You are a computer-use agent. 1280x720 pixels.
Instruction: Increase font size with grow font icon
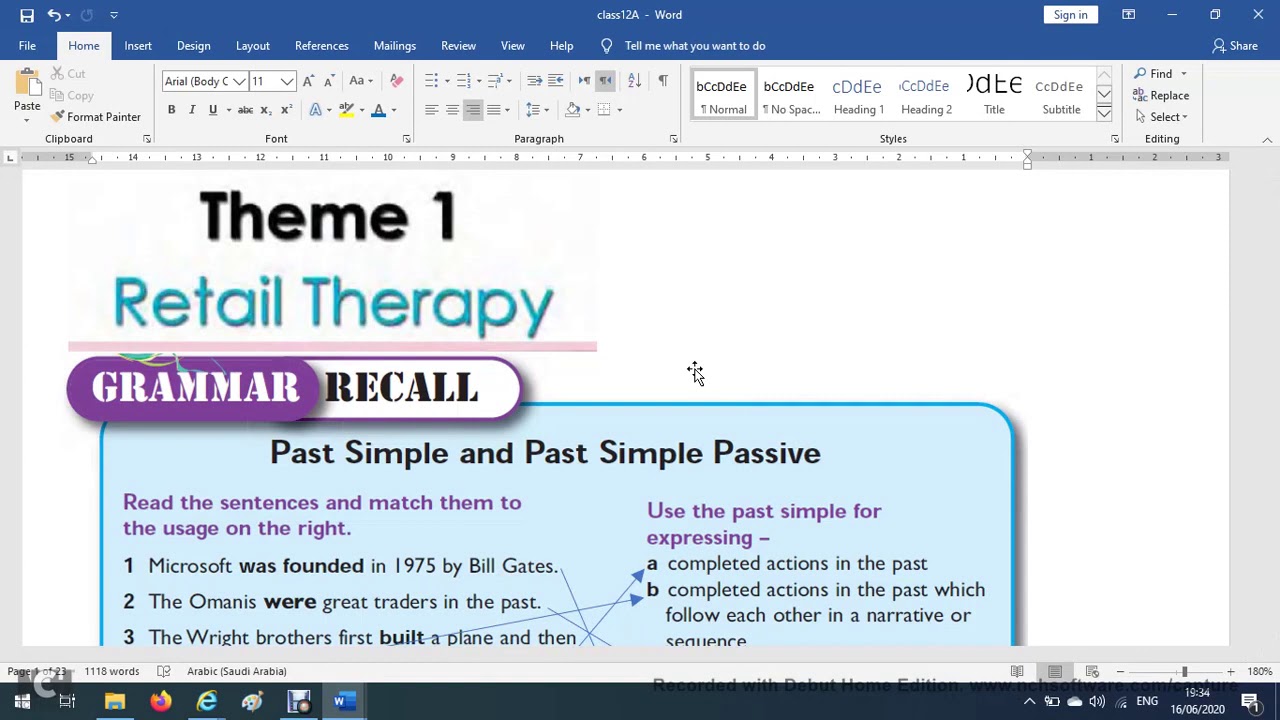308,81
